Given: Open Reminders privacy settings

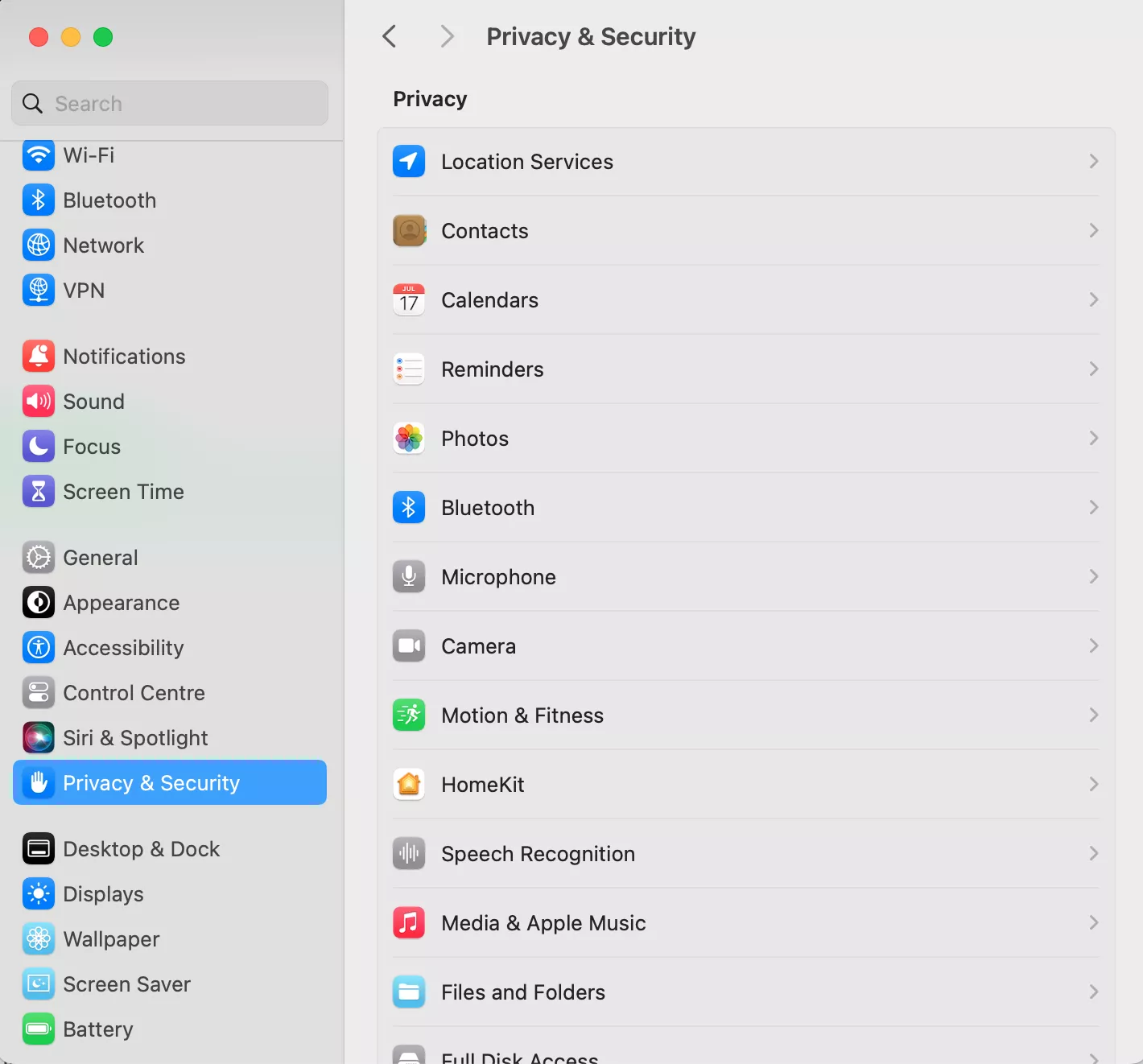Looking at the screenshot, I should tap(492, 369).
